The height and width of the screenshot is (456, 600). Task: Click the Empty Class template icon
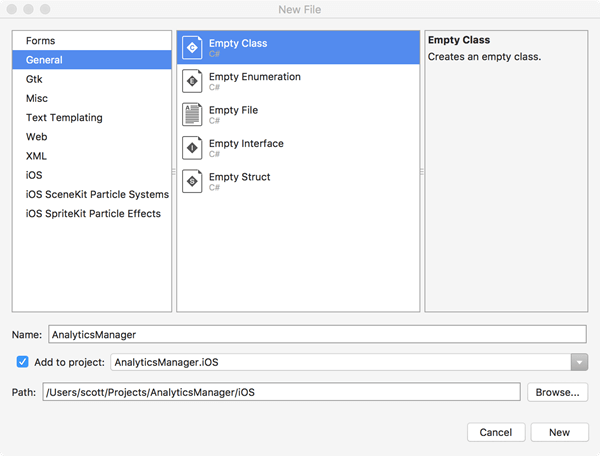[x=193, y=47]
